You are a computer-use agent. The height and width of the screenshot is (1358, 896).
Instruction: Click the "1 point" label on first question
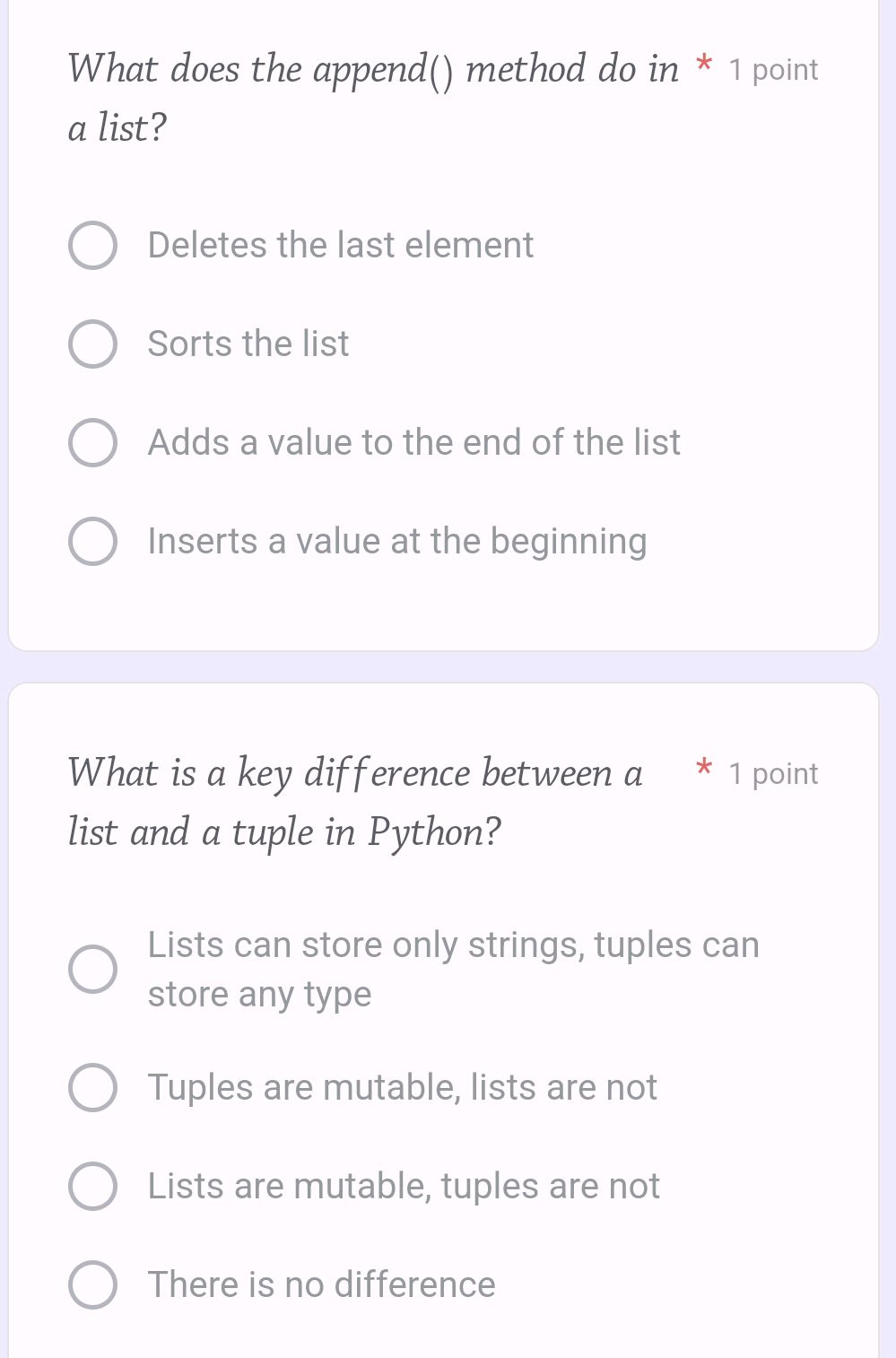[771, 70]
